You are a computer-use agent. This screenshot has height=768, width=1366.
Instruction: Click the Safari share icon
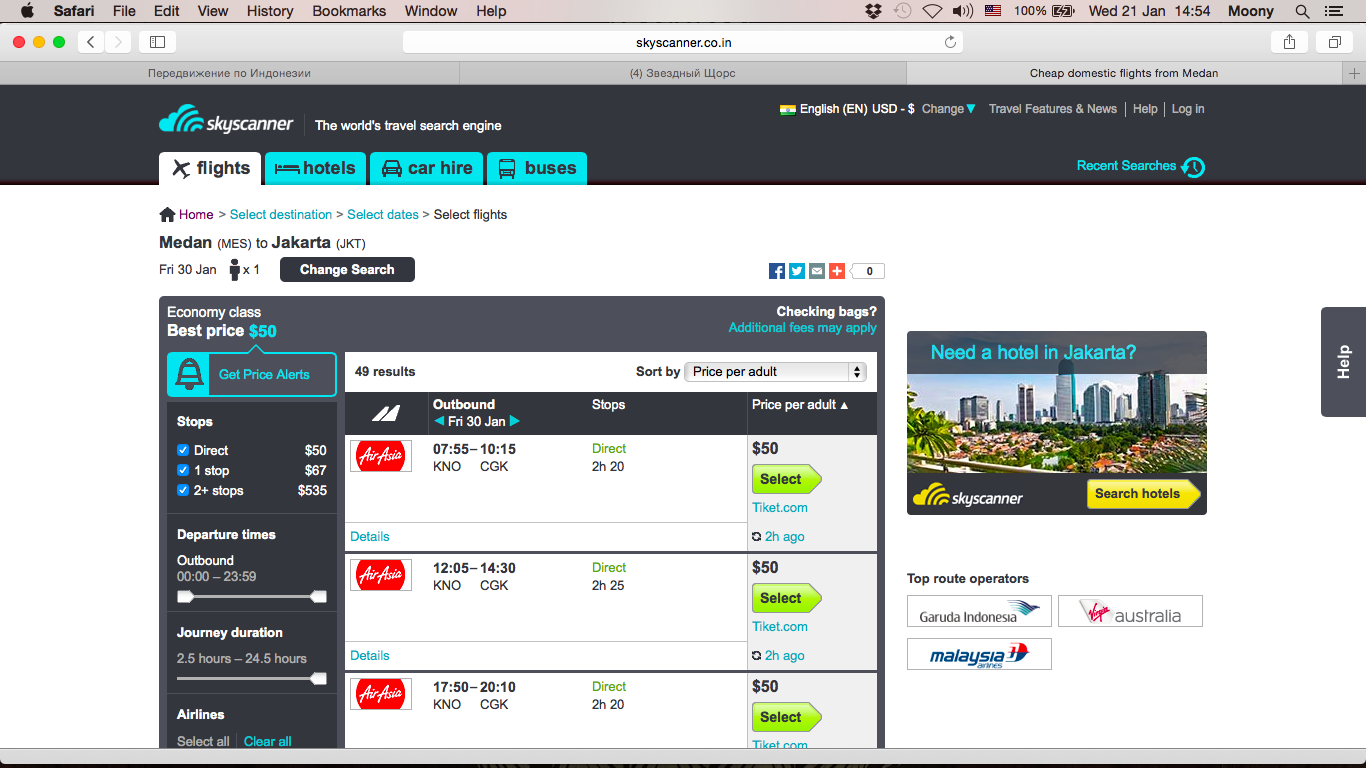1289,42
